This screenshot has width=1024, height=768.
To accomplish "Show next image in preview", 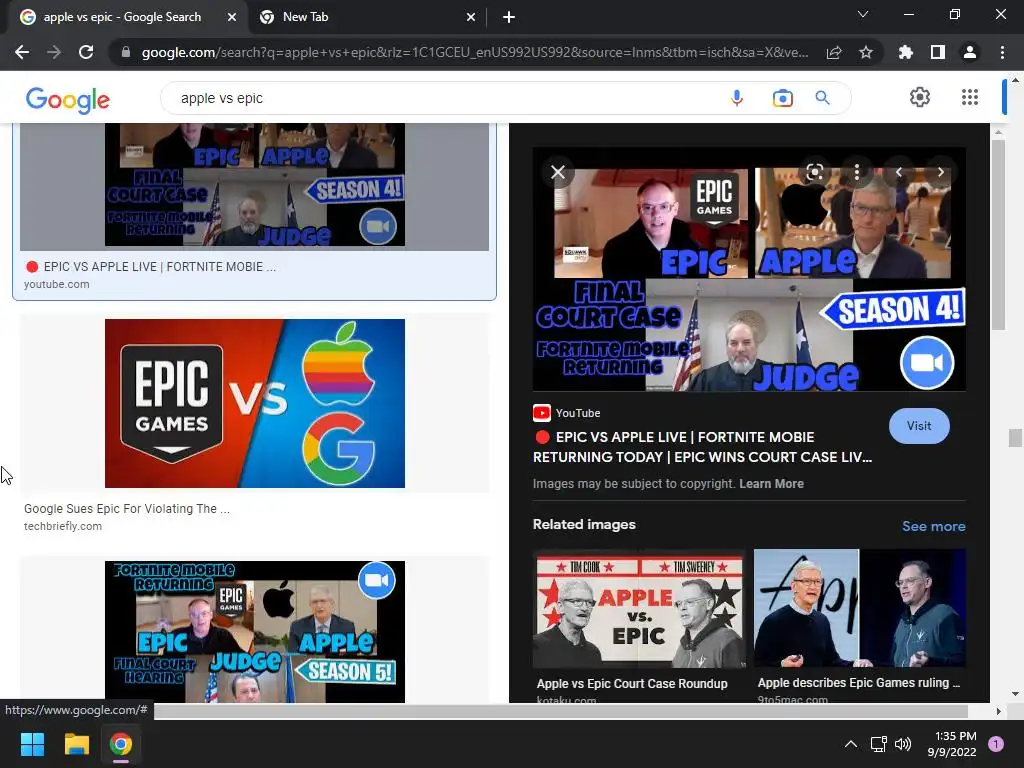I will pos(940,172).
